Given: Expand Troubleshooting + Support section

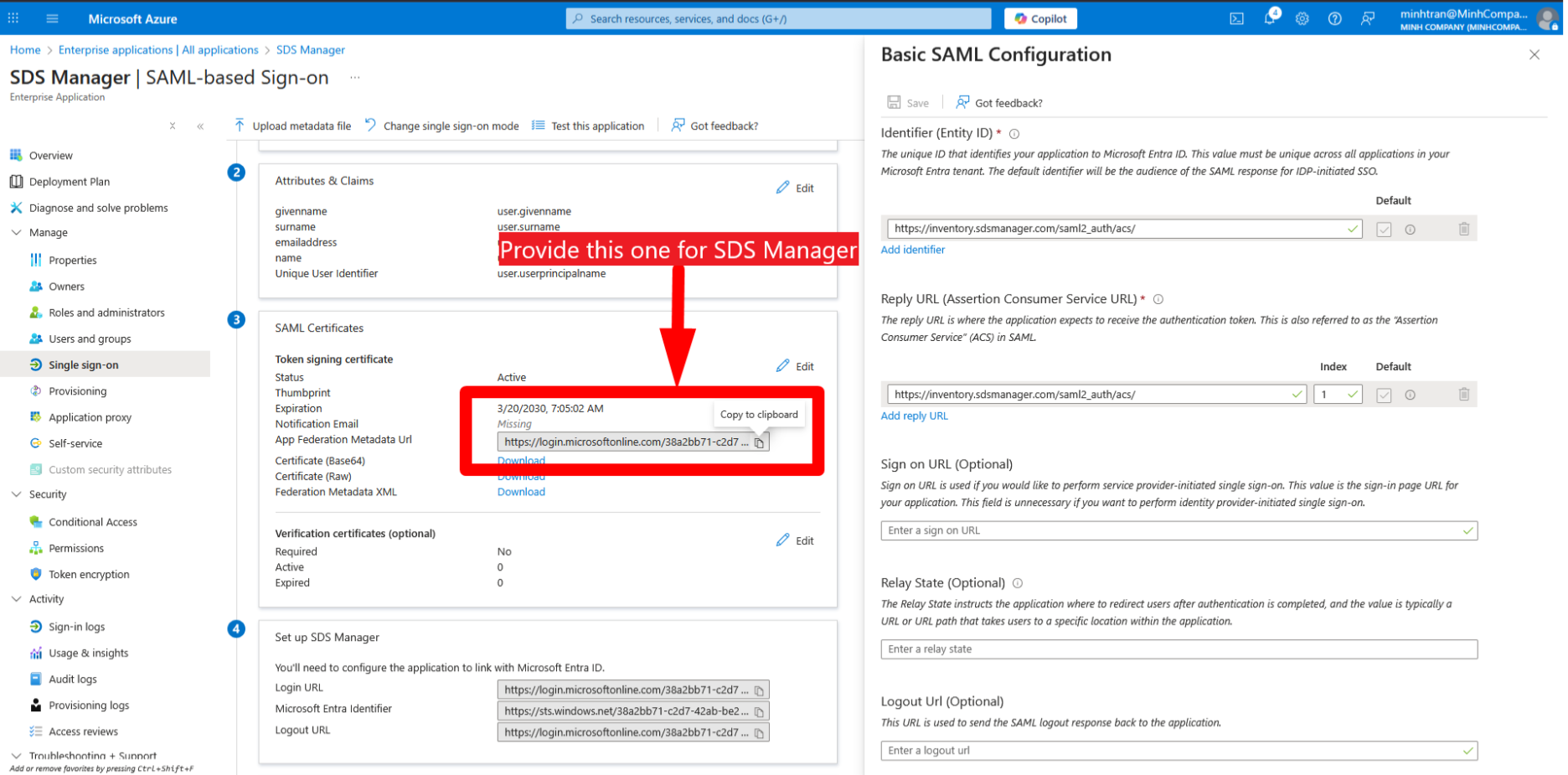Looking at the screenshot, I should point(16,756).
